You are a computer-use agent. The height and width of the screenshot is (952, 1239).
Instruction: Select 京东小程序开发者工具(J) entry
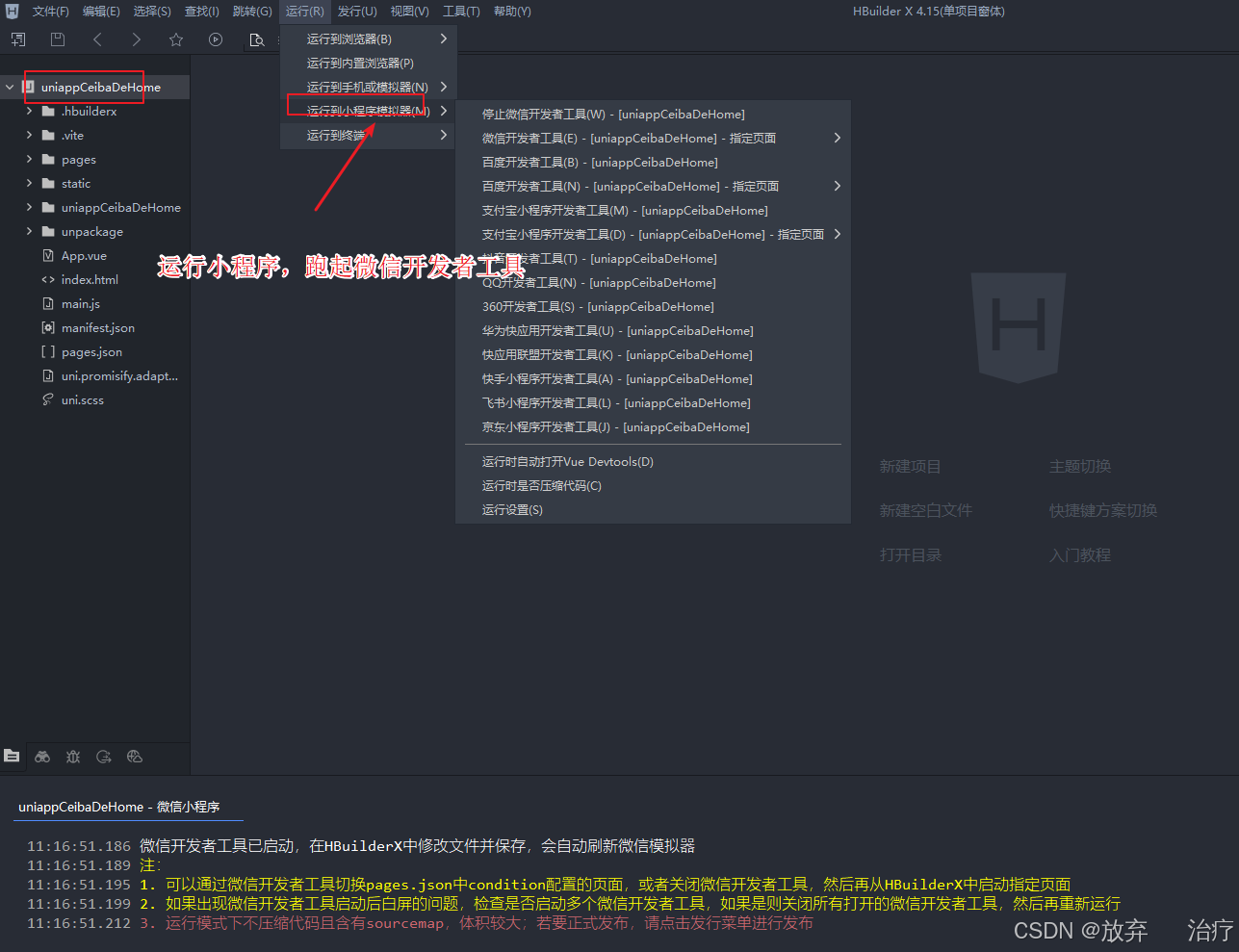pyautogui.click(x=654, y=426)
